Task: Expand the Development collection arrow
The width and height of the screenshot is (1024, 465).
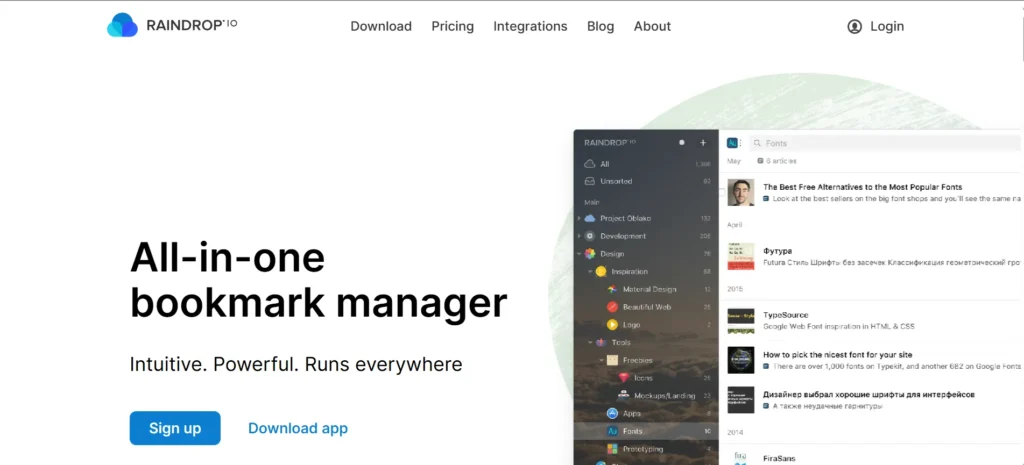Action: pyautogui.click(x=579, y=236)
